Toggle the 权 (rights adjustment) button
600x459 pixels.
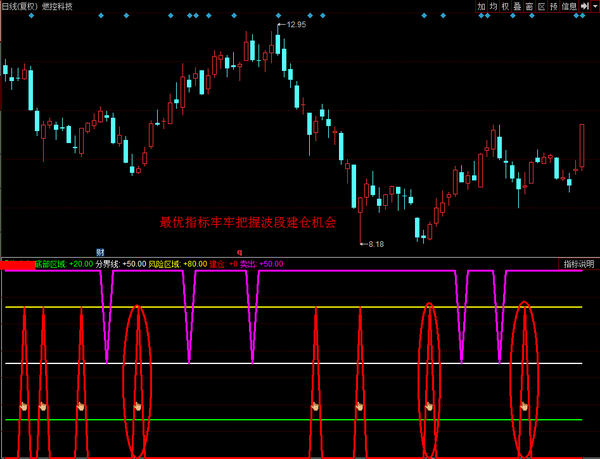click(505, 6)
